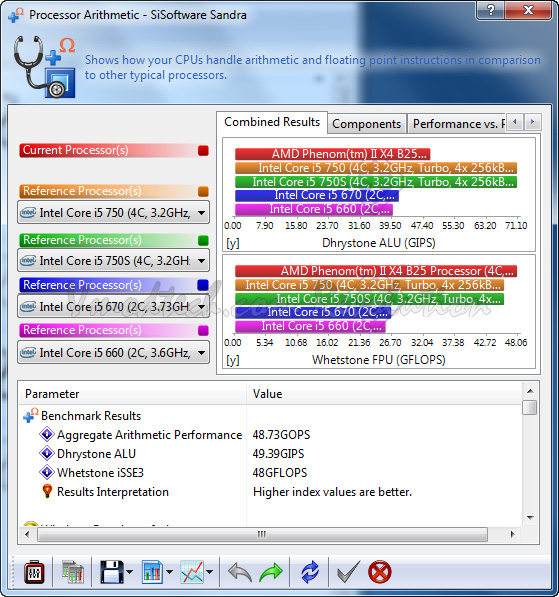
Task: Open the benchmark options mixer icon
Action: tap(34, 572)
